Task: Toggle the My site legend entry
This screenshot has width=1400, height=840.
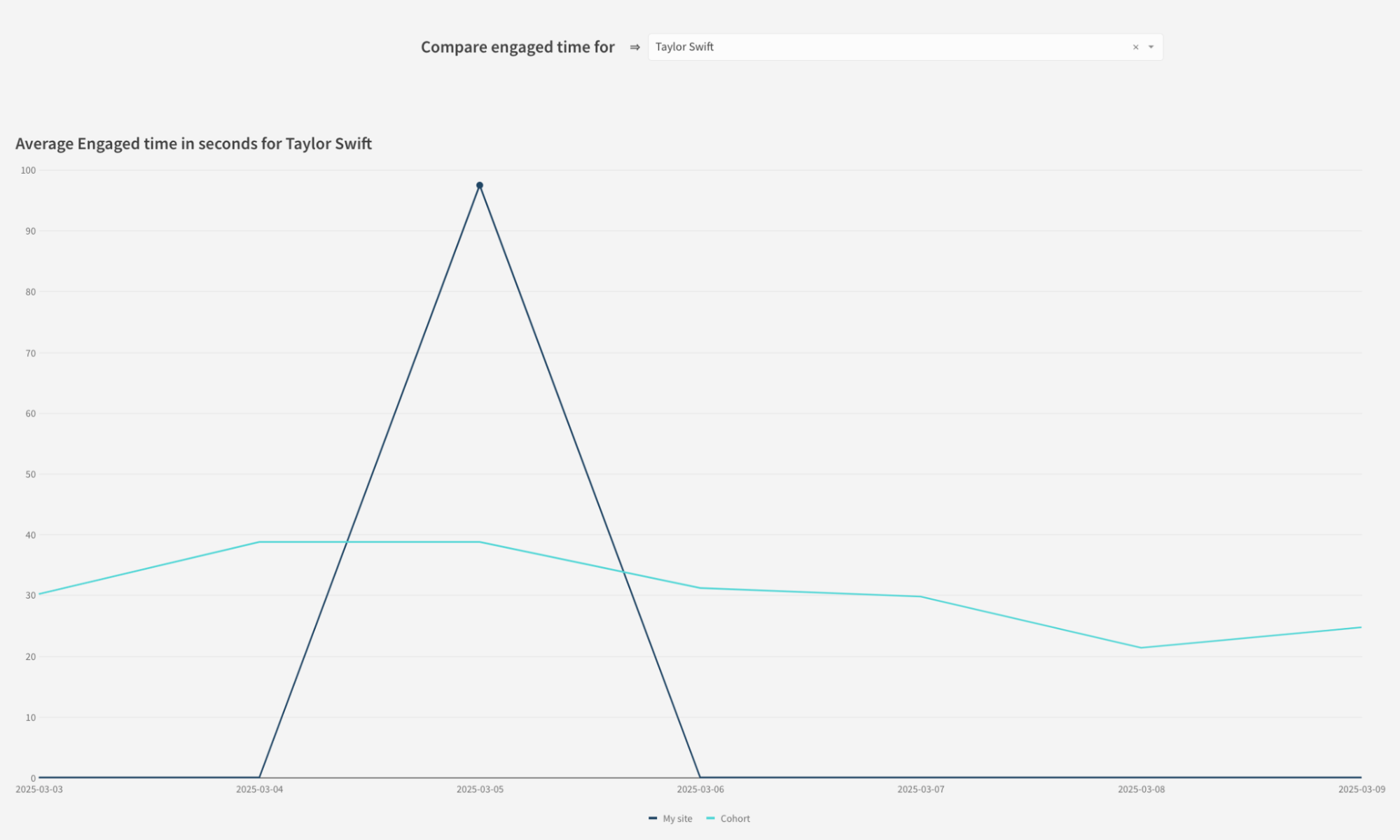Action: point(670,818)
